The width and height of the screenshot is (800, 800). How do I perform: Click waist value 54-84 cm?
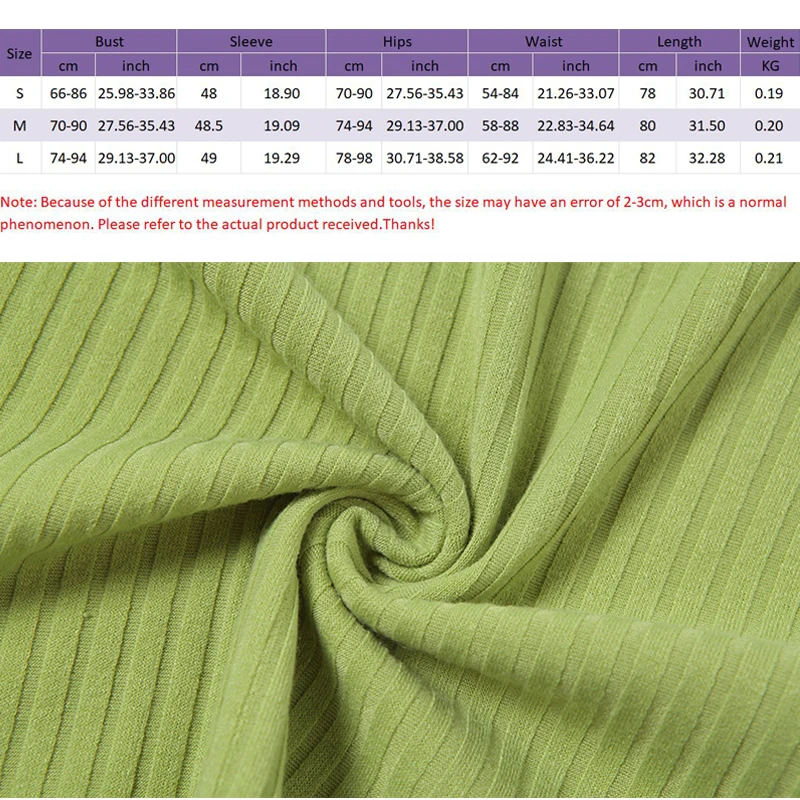click(500, 93)
